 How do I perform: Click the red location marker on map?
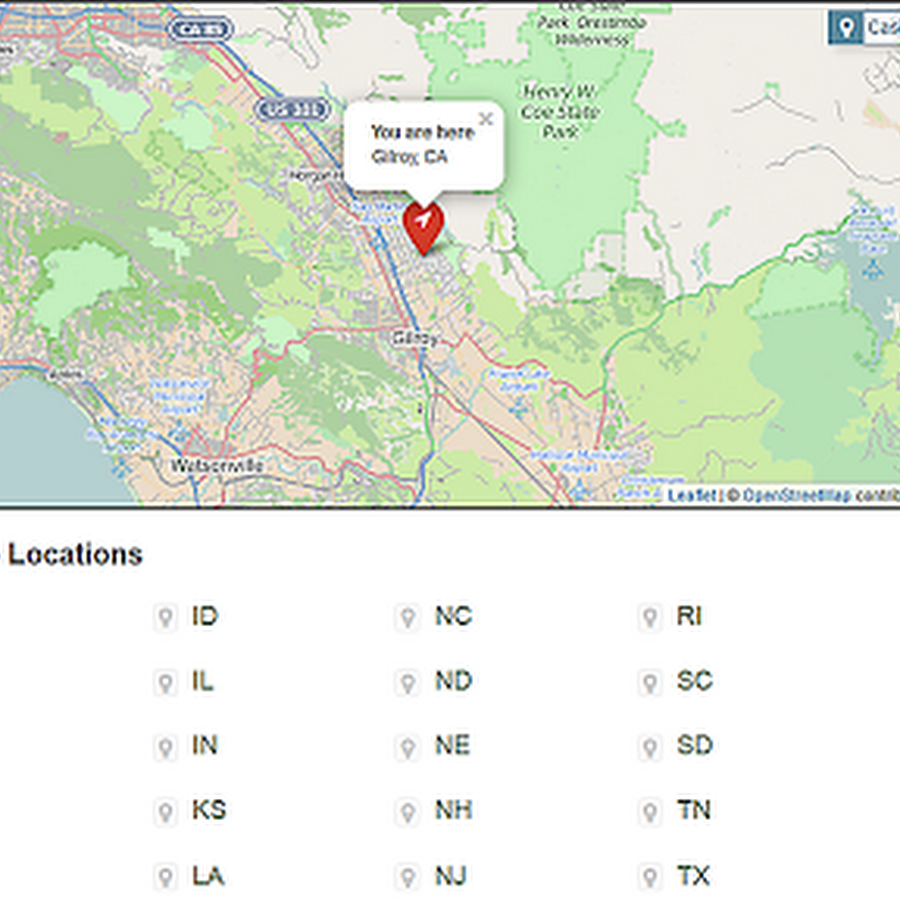point(423,226)
